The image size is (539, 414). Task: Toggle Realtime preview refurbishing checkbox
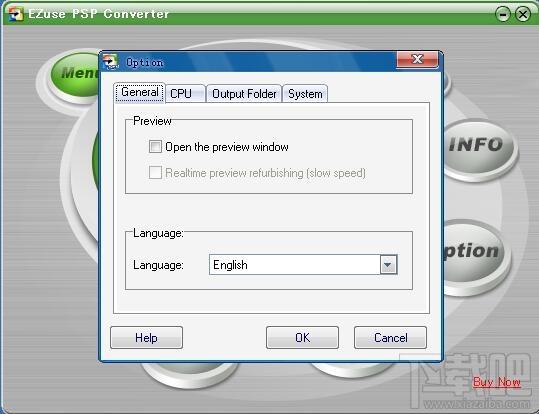coord(155,172)
